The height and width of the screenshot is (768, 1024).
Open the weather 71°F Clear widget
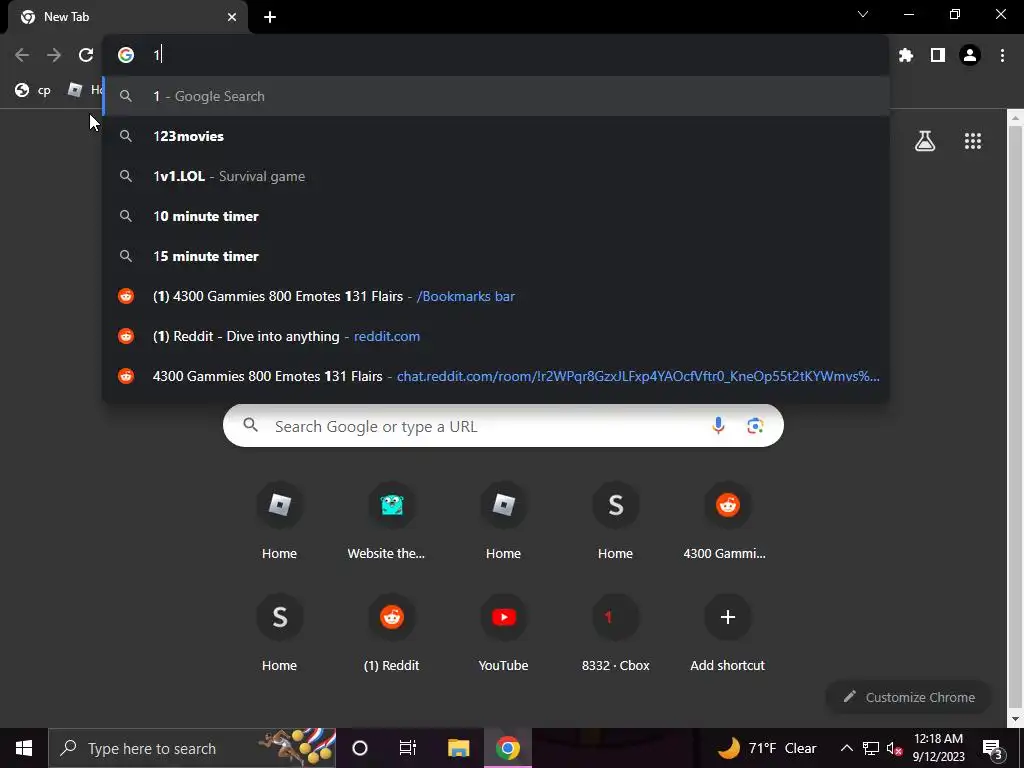click(x=767, y=748)
